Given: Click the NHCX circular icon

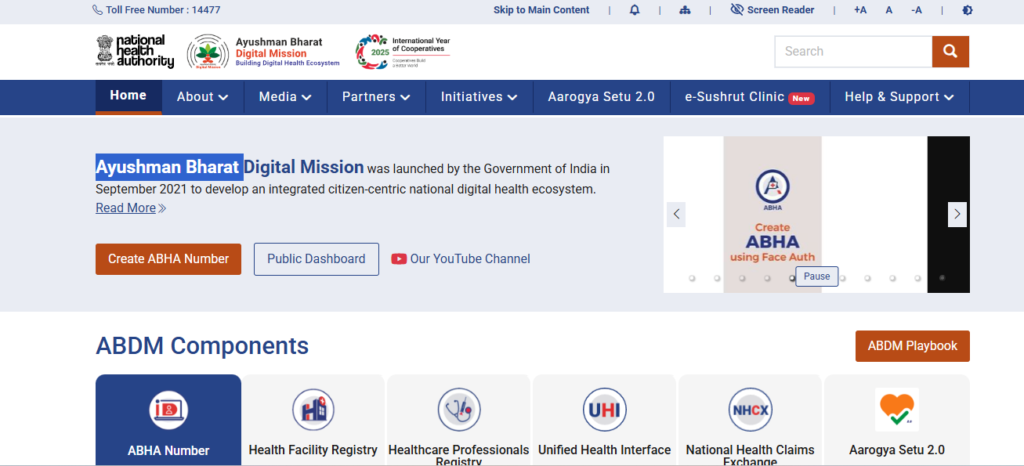Looking at the screenshot, I should (750, 410).
